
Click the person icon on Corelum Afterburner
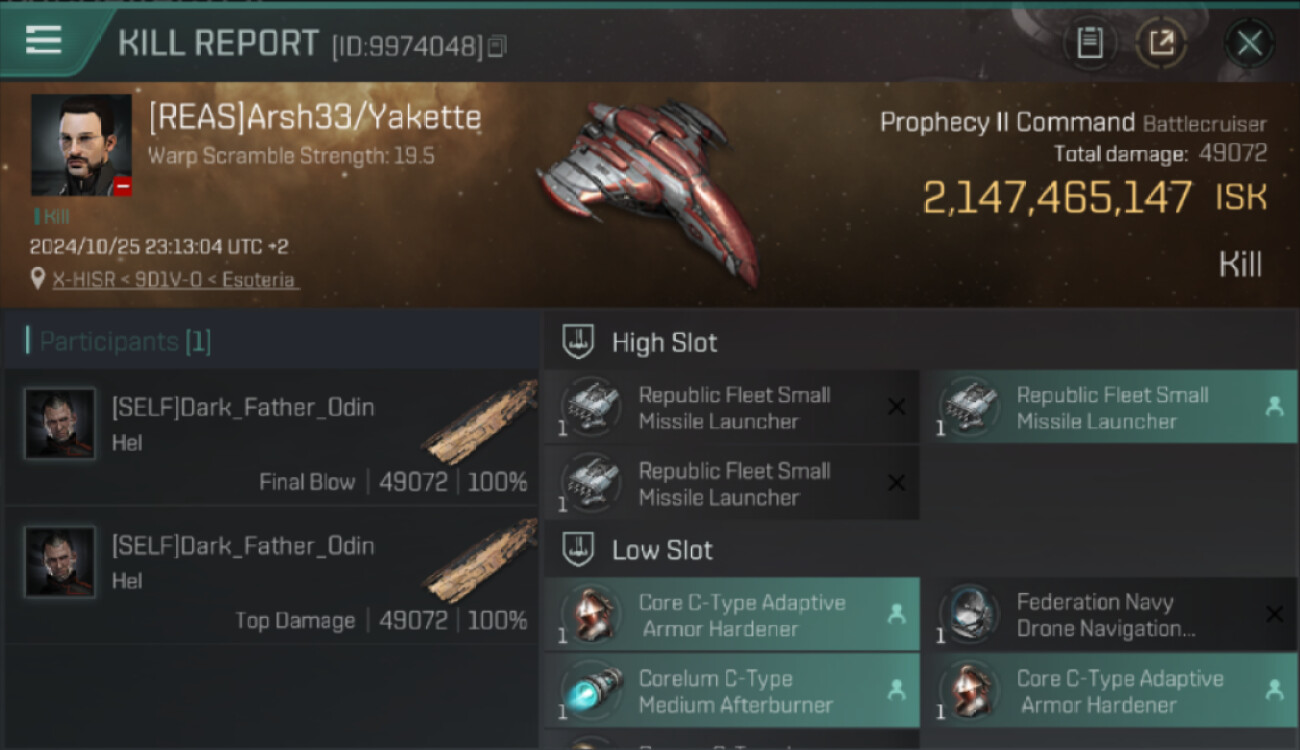click(896, 690)
